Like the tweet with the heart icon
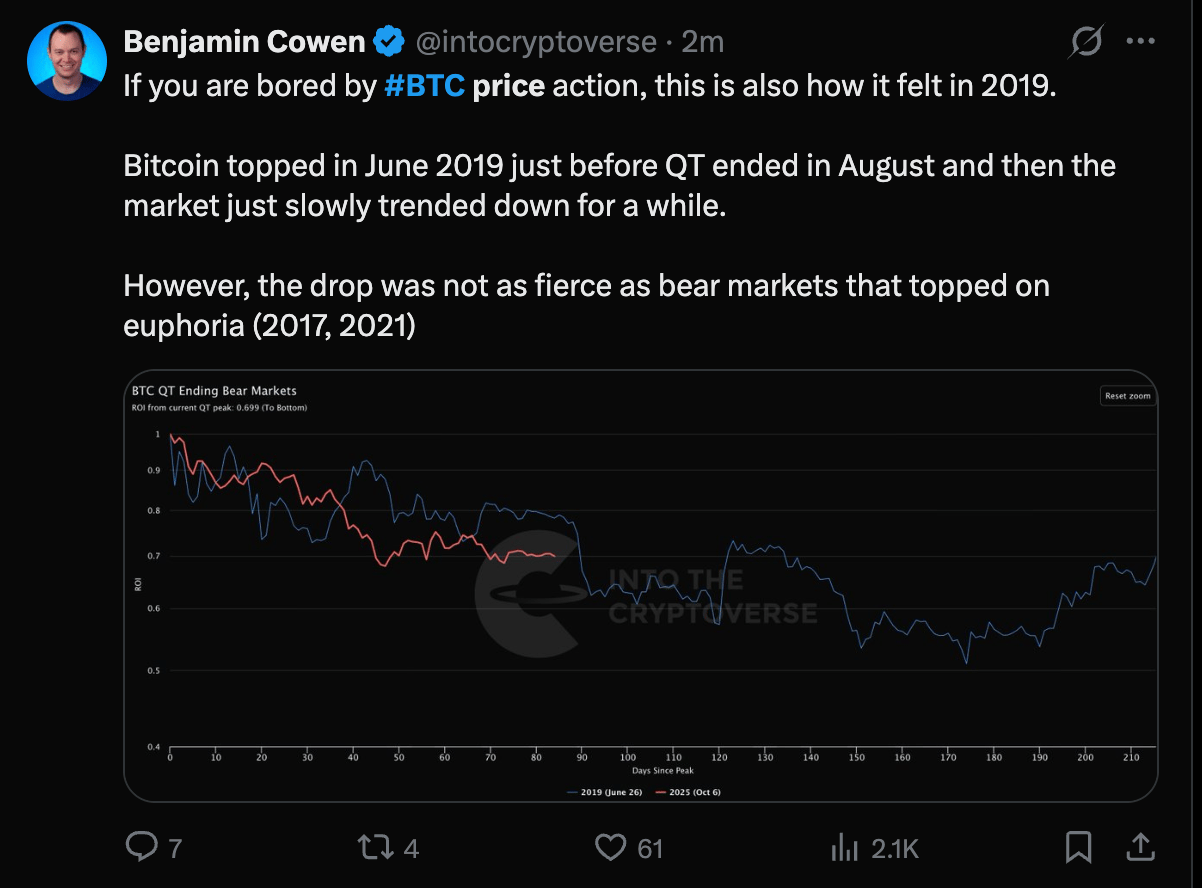The width and height of the screenshot is (1202, 888). [610, 848]
